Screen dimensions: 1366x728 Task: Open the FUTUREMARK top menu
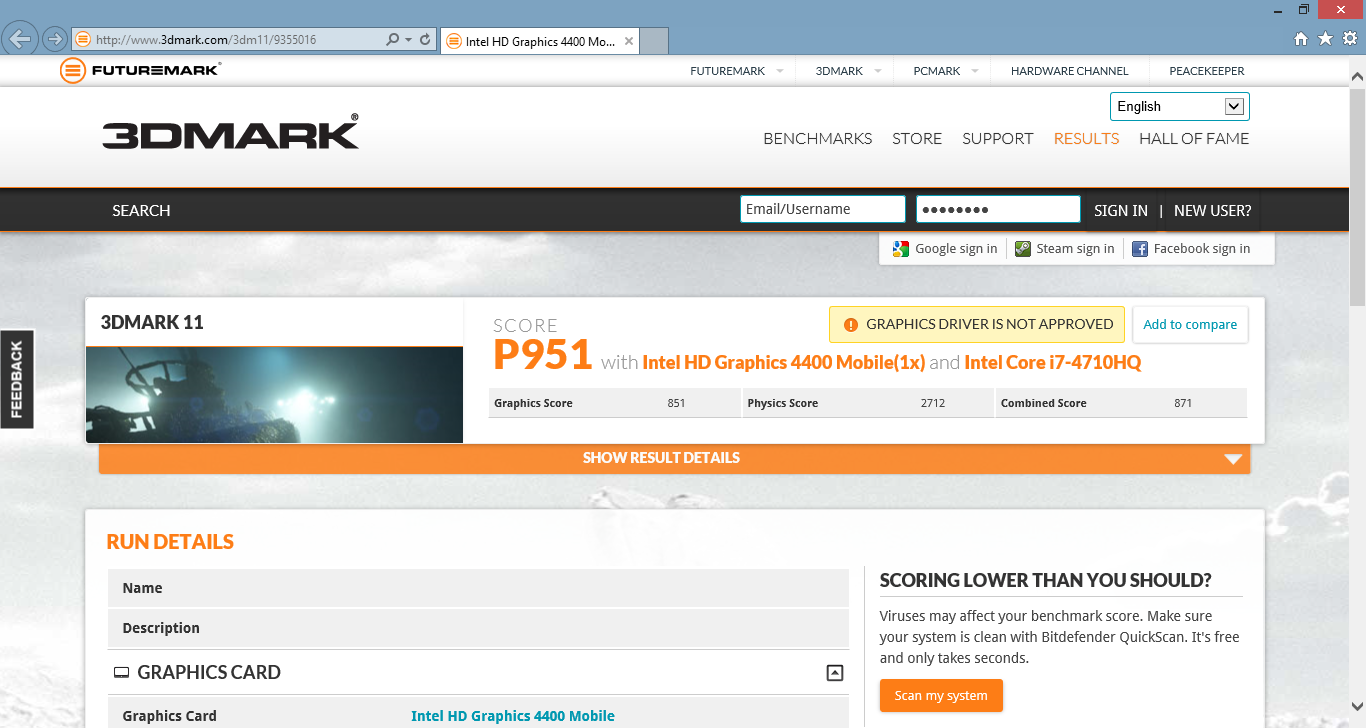727,71
